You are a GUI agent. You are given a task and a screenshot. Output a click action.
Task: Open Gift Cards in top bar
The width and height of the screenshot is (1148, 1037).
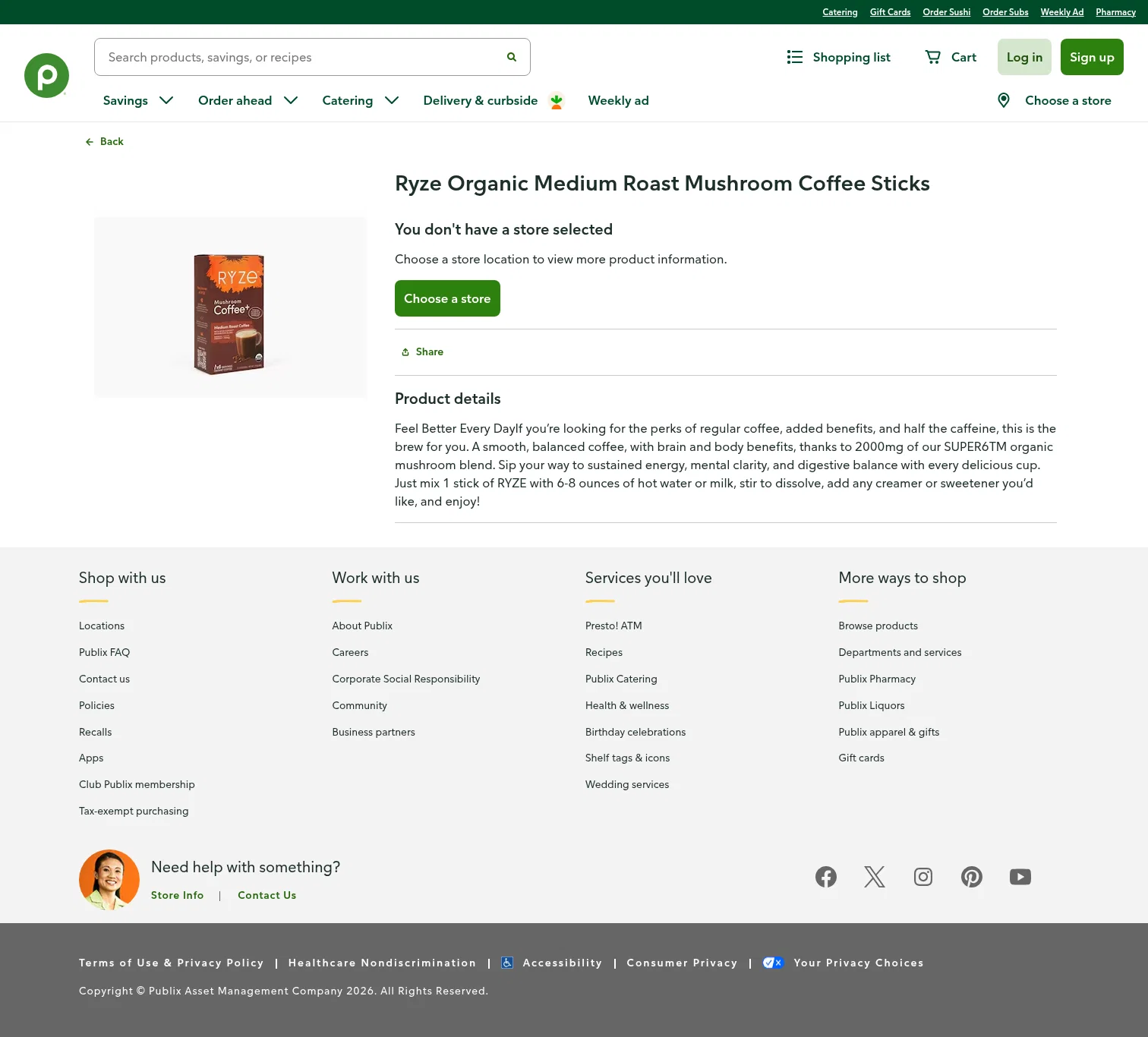(891, 12)
